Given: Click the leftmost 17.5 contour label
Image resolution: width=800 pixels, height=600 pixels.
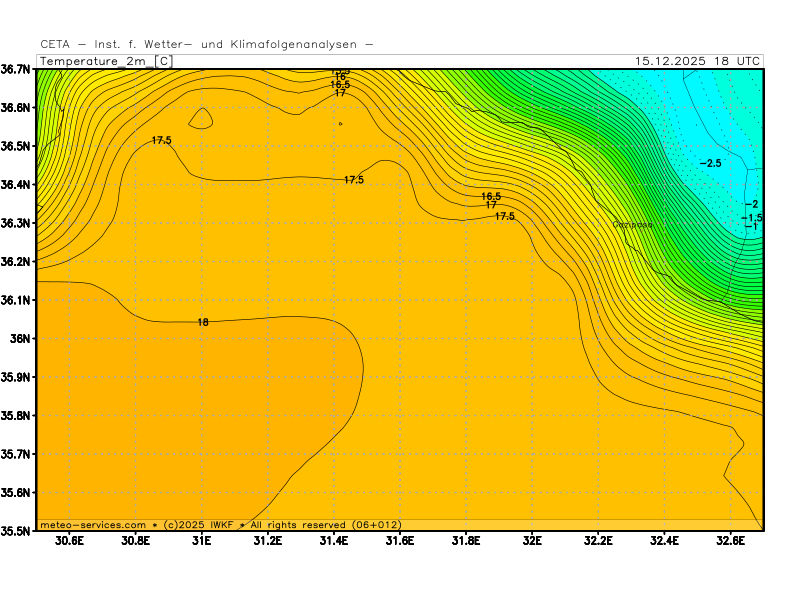Looking at the screenshot, I should [x=162, y=140].
